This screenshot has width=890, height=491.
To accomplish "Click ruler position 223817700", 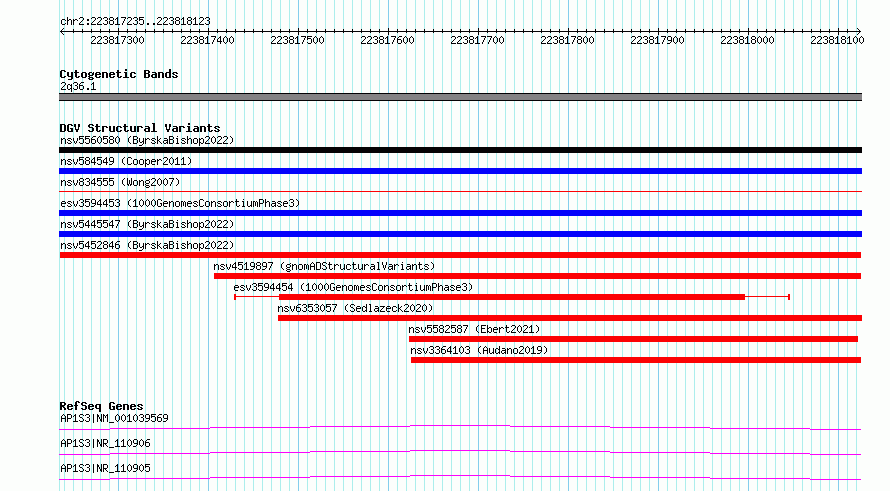I will [x=477, y=40].
